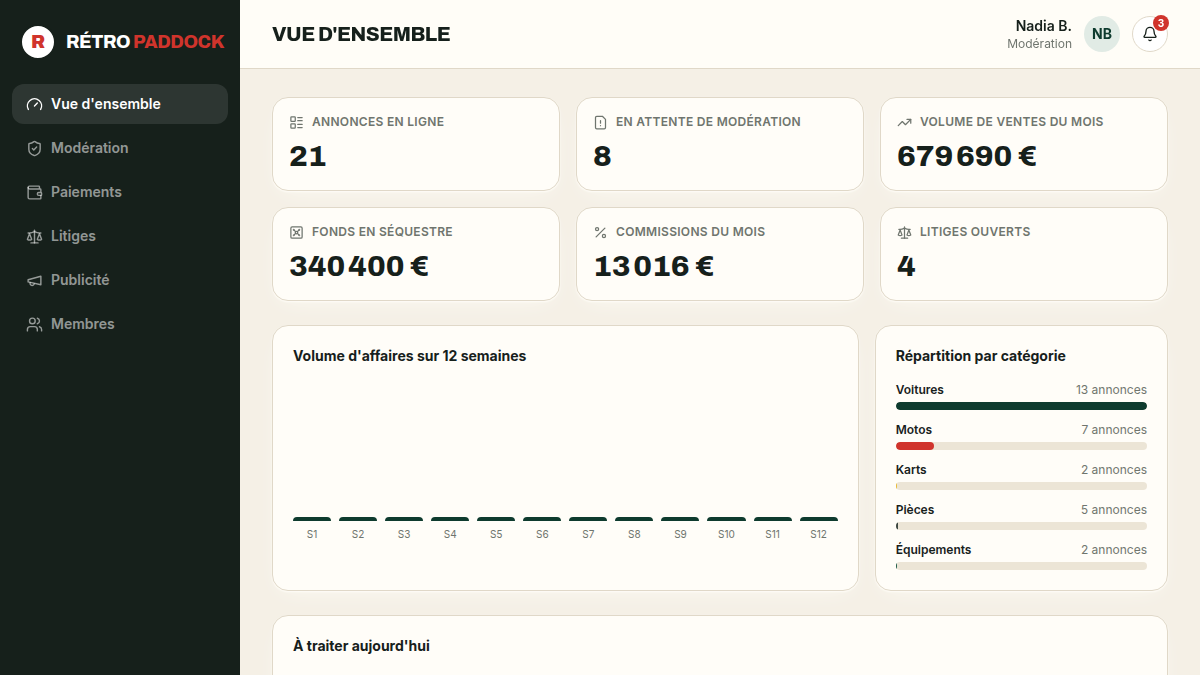
Task: Click the list icon on Annonces en ligne card
Action: (x=296, y=122)
